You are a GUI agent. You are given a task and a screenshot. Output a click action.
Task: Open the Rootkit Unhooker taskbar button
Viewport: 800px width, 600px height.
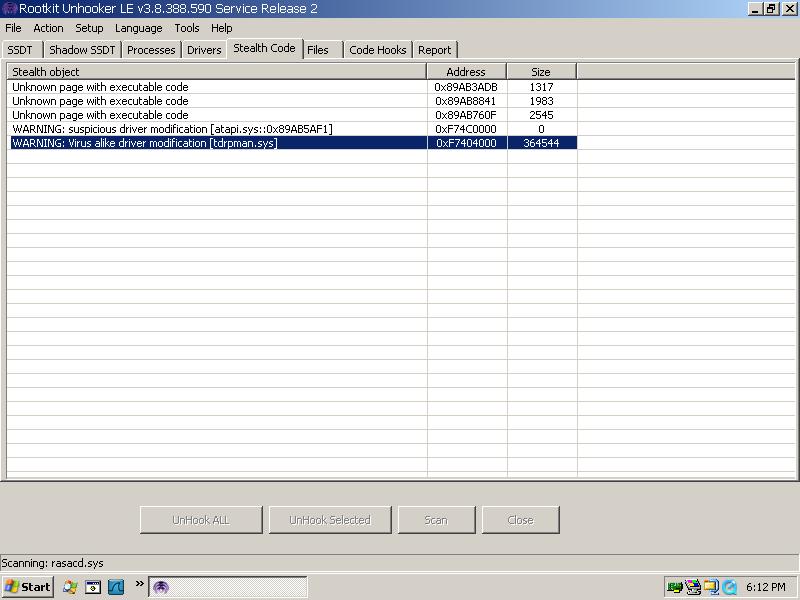pyautogui.click(x=227, y=587)
